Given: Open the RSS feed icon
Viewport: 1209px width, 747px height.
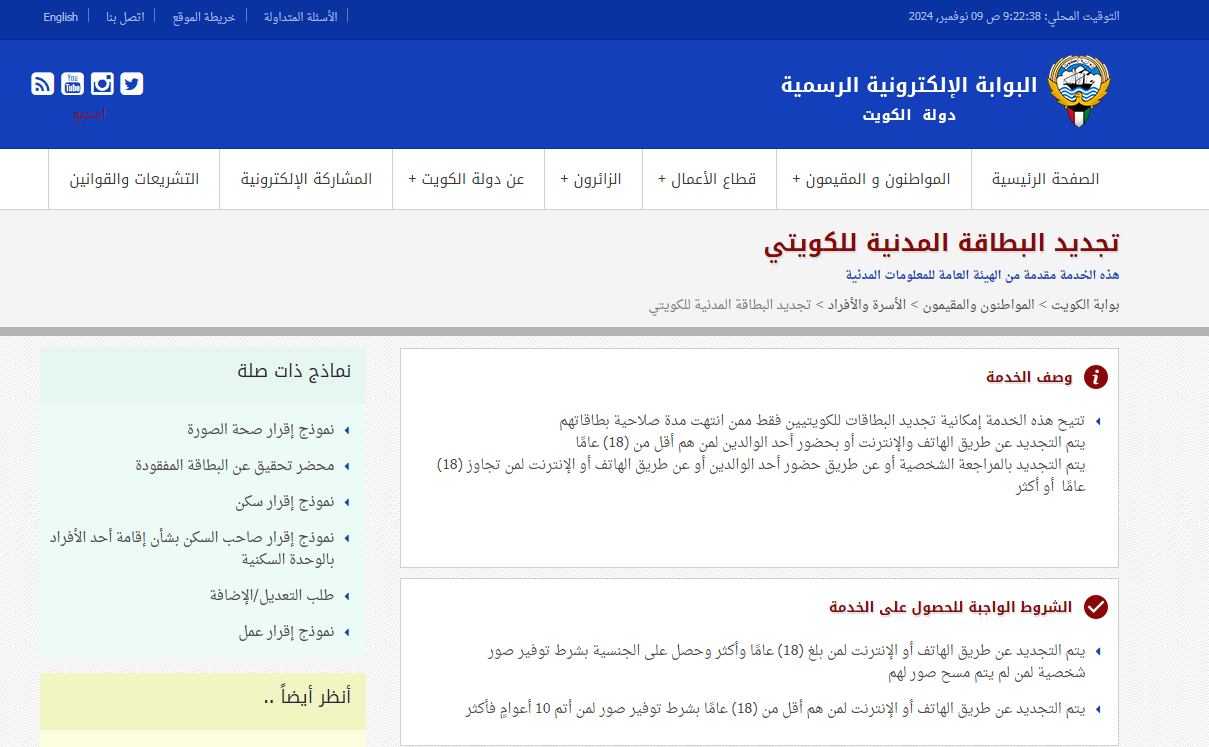Looking at the screenshot, I should pyautogui.click(x=42, y=84).
